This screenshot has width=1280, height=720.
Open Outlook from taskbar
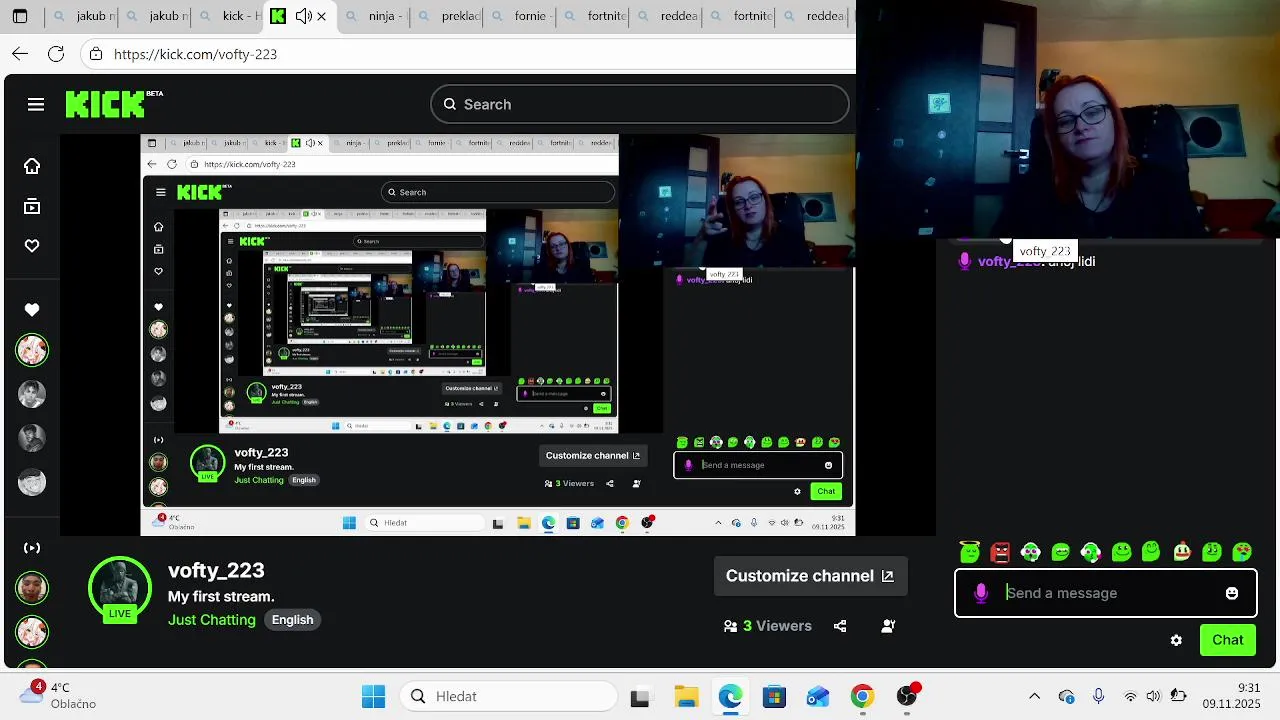(x=818, y=696)
